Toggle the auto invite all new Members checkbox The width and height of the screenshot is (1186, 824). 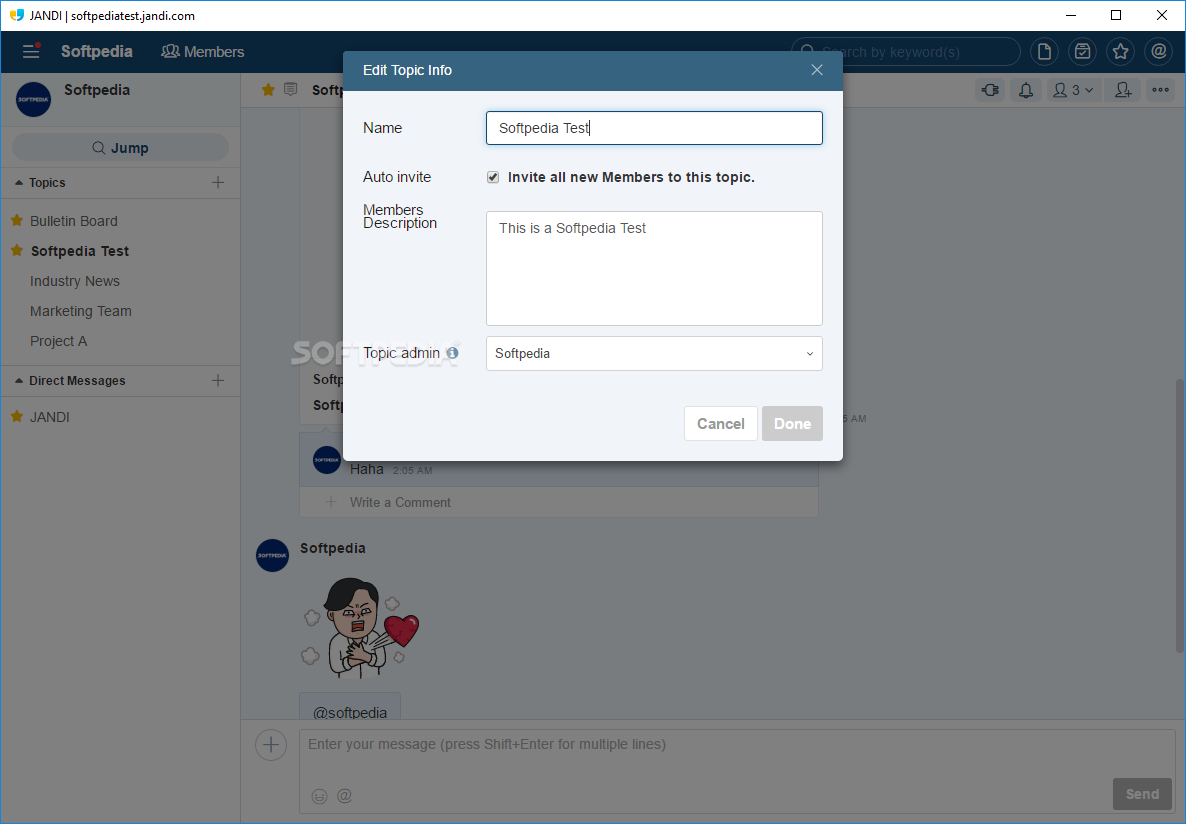[x=493, y=177]
